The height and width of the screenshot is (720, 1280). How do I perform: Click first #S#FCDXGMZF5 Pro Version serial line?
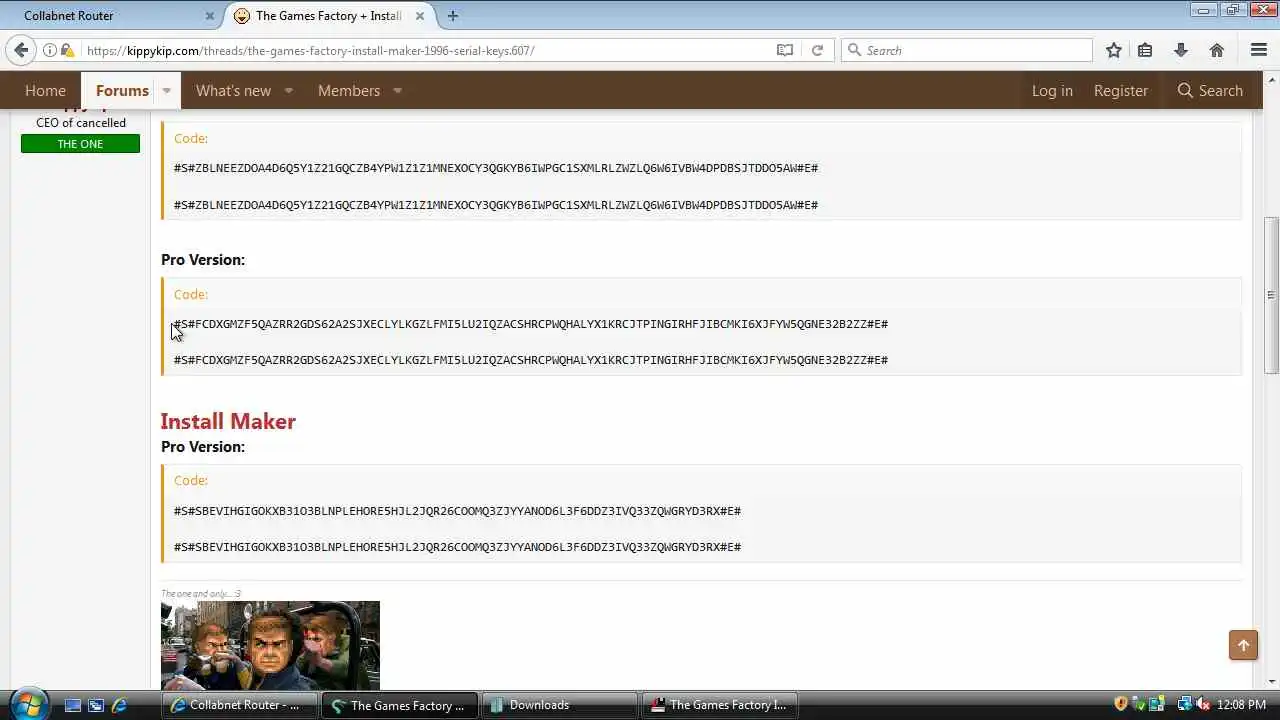click(531, 324)
